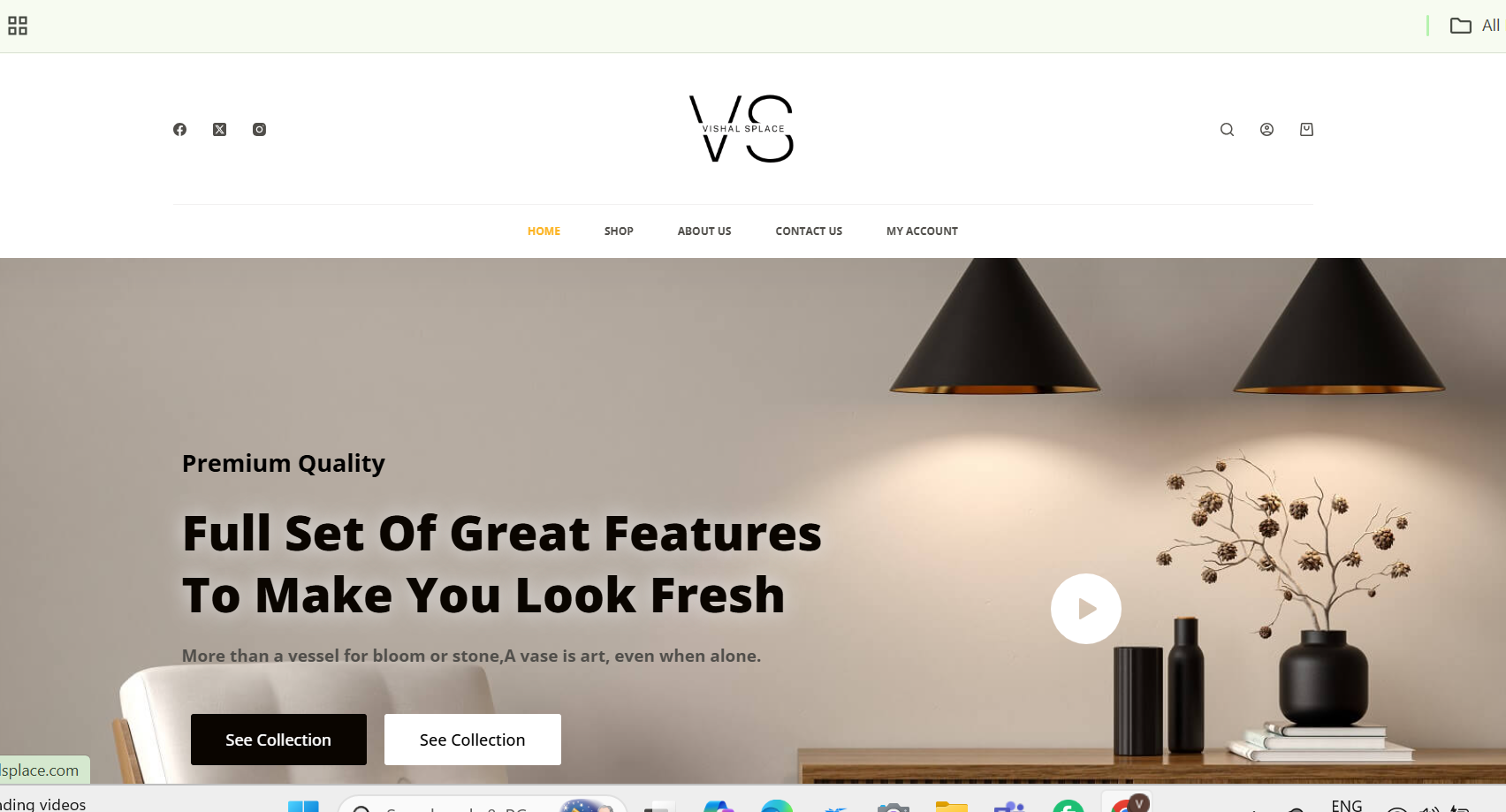Click the black See Collection button
This screenshot has height=812, width=1506.
[278, 740]
